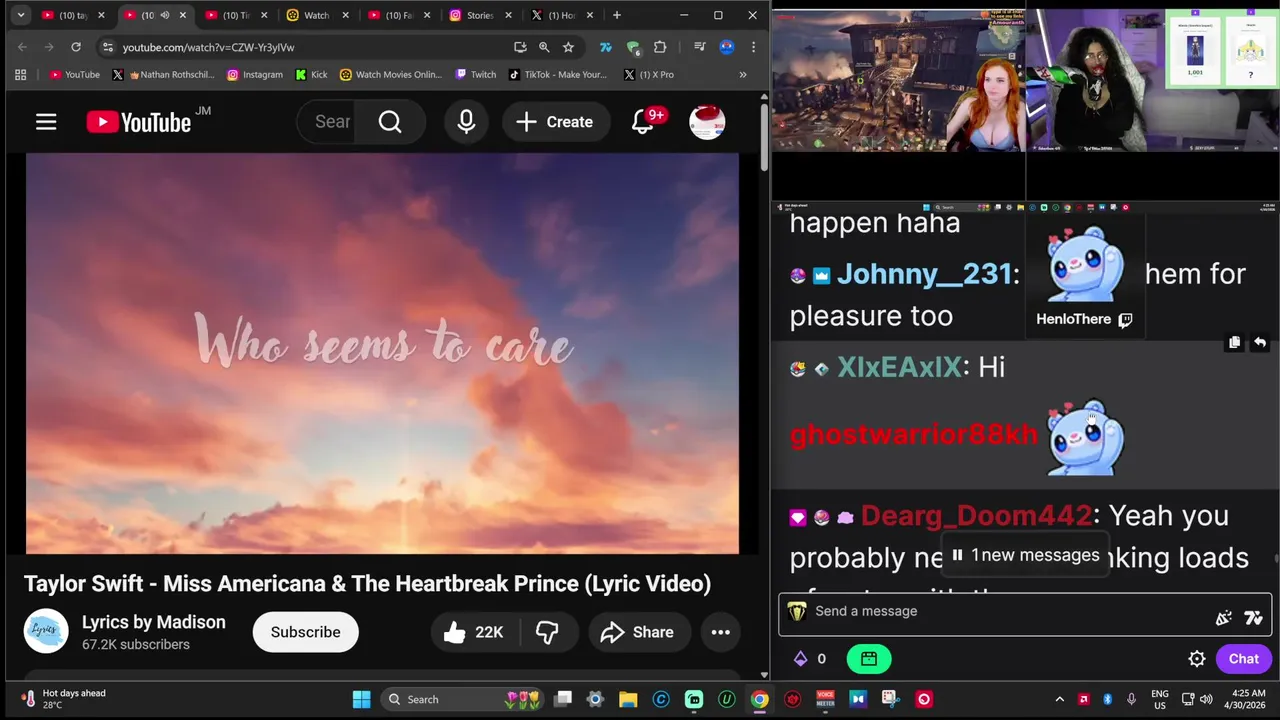Open the Twitch bookmark

(x=475, y=74)
